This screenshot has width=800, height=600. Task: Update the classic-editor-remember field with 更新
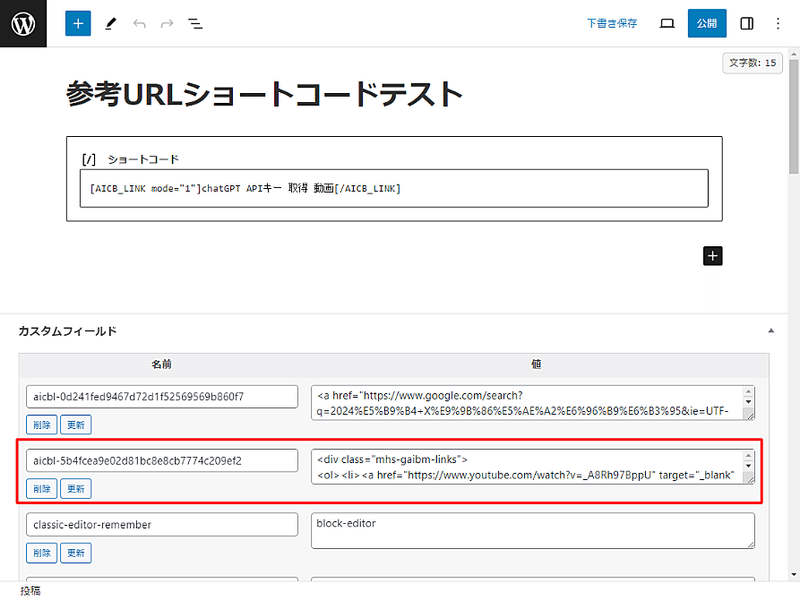[x=76, y=553]
